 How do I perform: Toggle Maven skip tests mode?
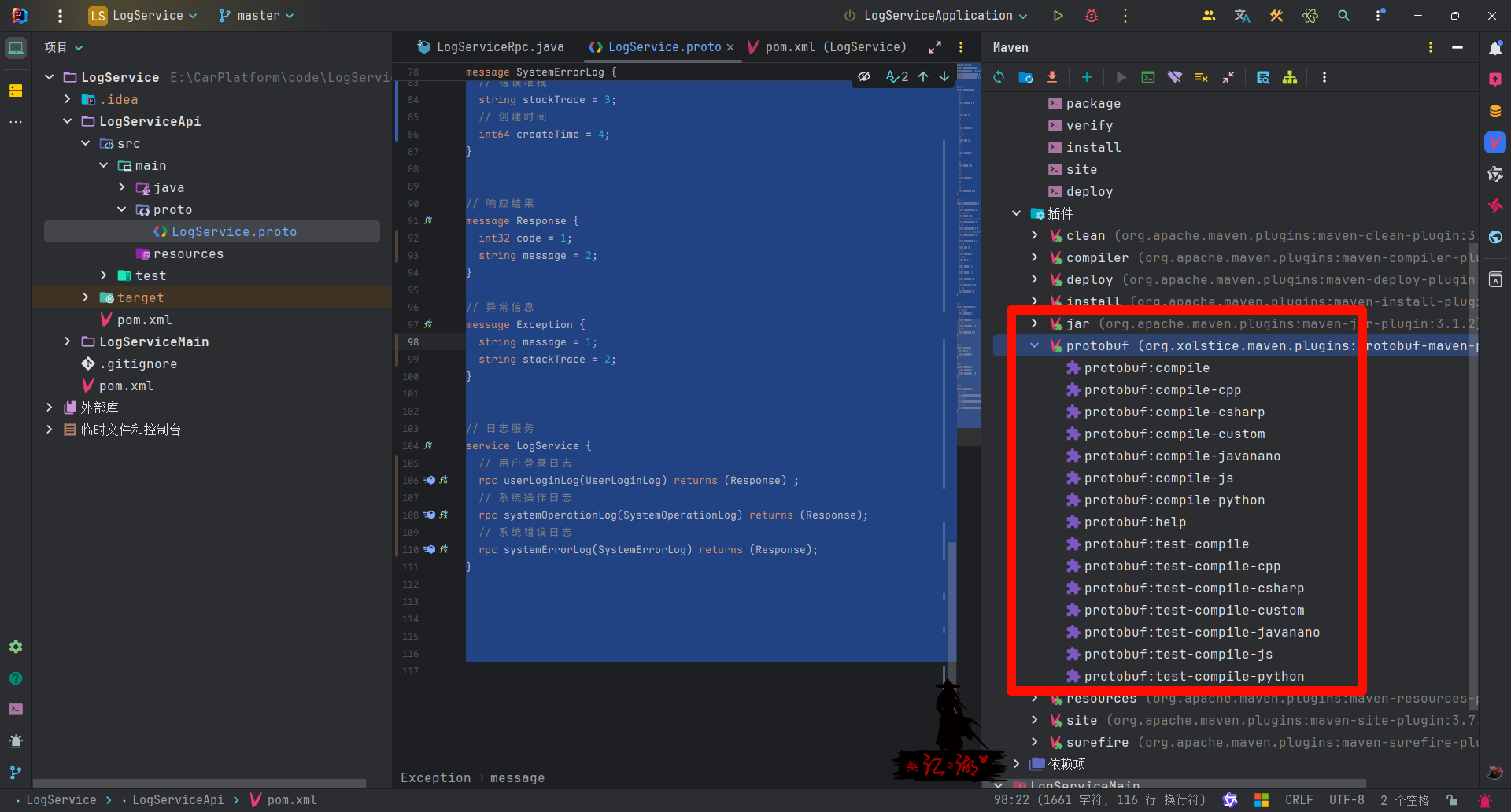point(1201,77)
